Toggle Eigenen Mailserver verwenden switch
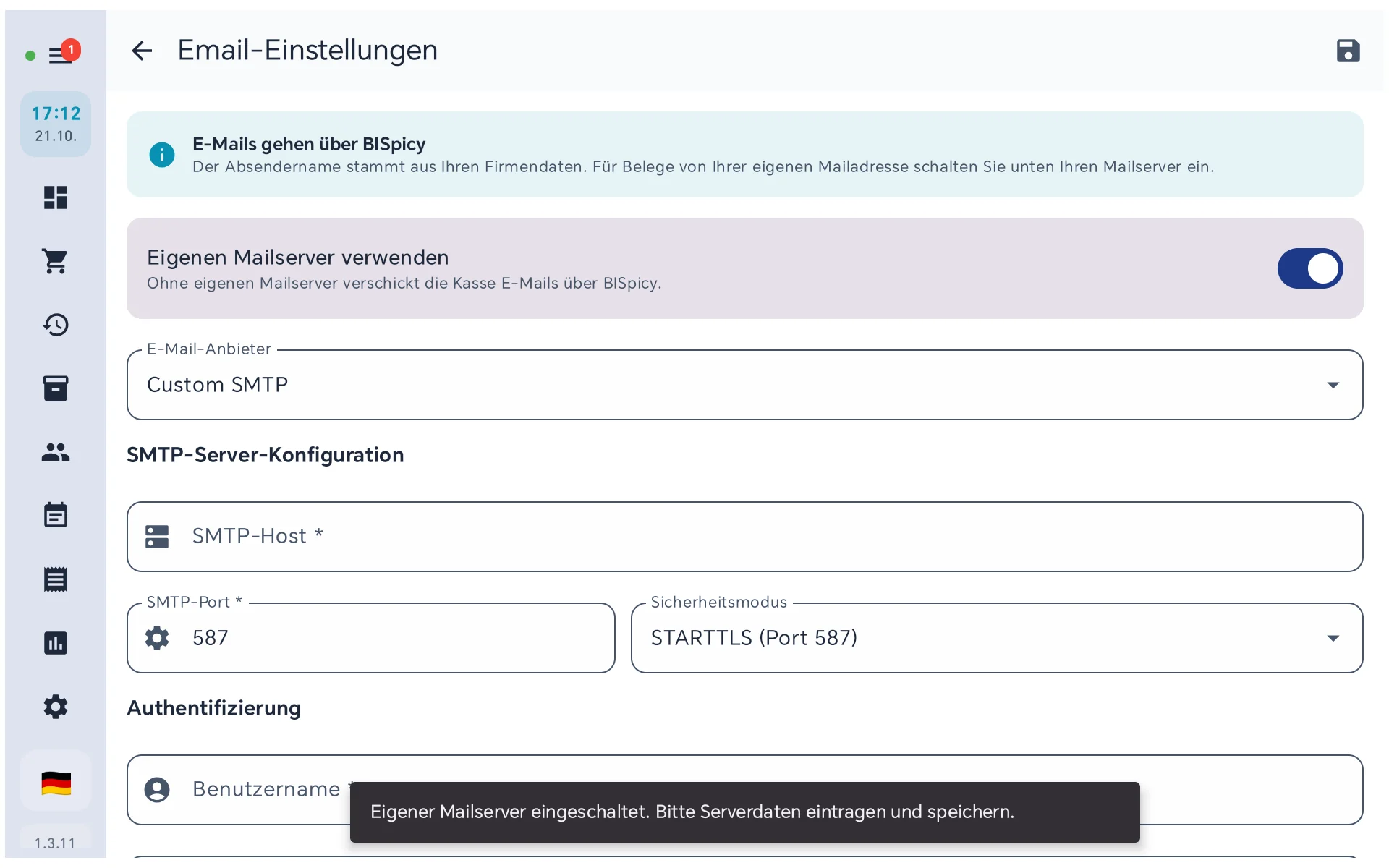The width and height of the screenshot is (1389, 868). coord(1310,268)
